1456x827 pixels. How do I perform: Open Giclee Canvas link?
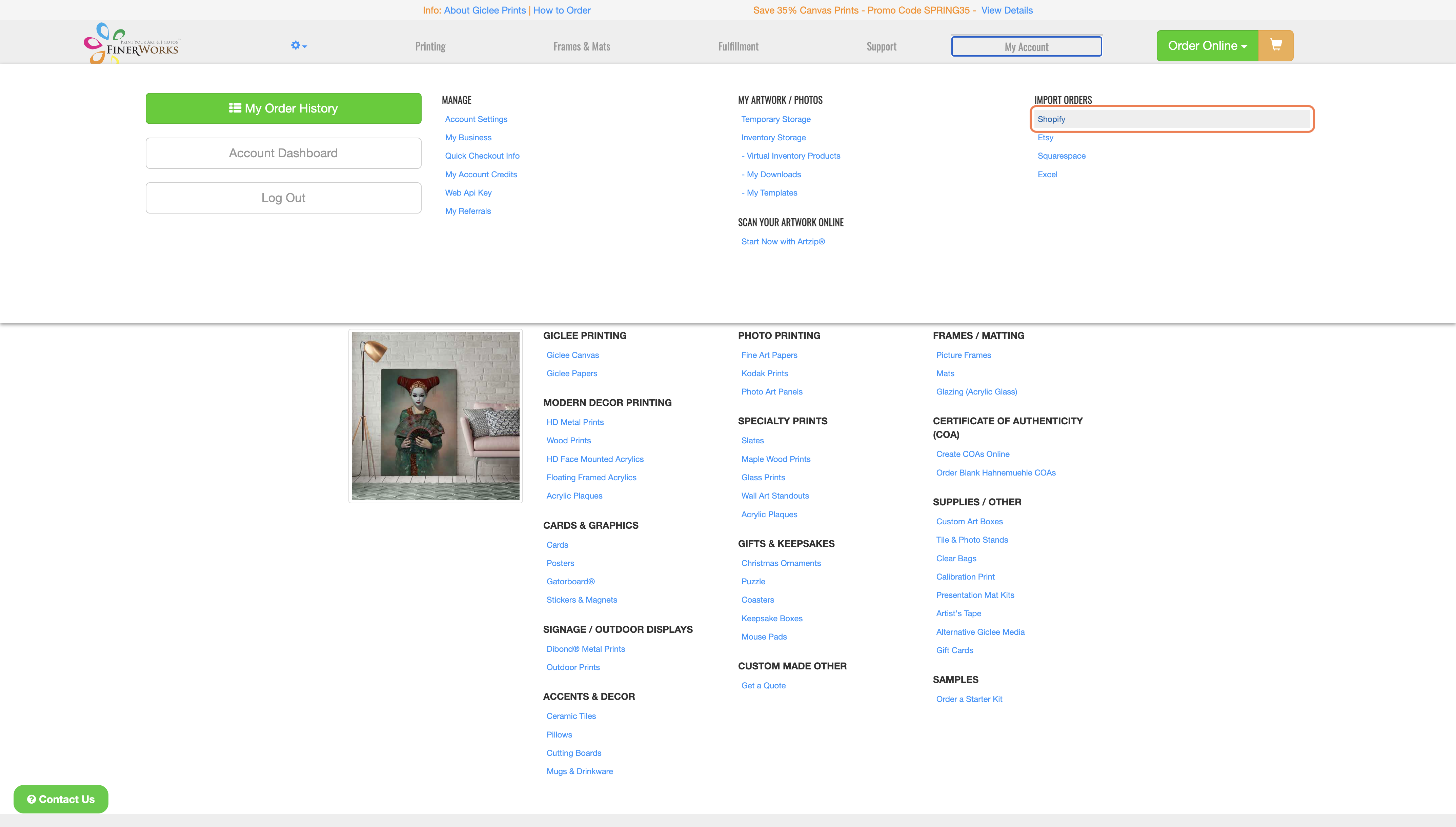pyautogui.click(x=572, y=355)
